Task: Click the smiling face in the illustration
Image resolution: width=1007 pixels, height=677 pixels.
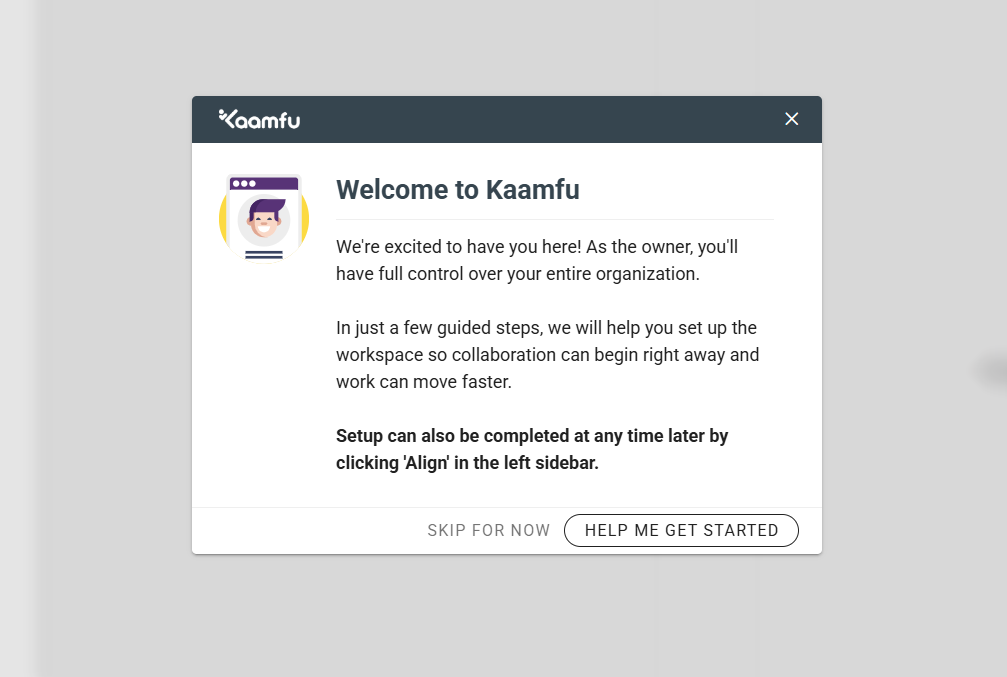Action: (x=265, y=221)
